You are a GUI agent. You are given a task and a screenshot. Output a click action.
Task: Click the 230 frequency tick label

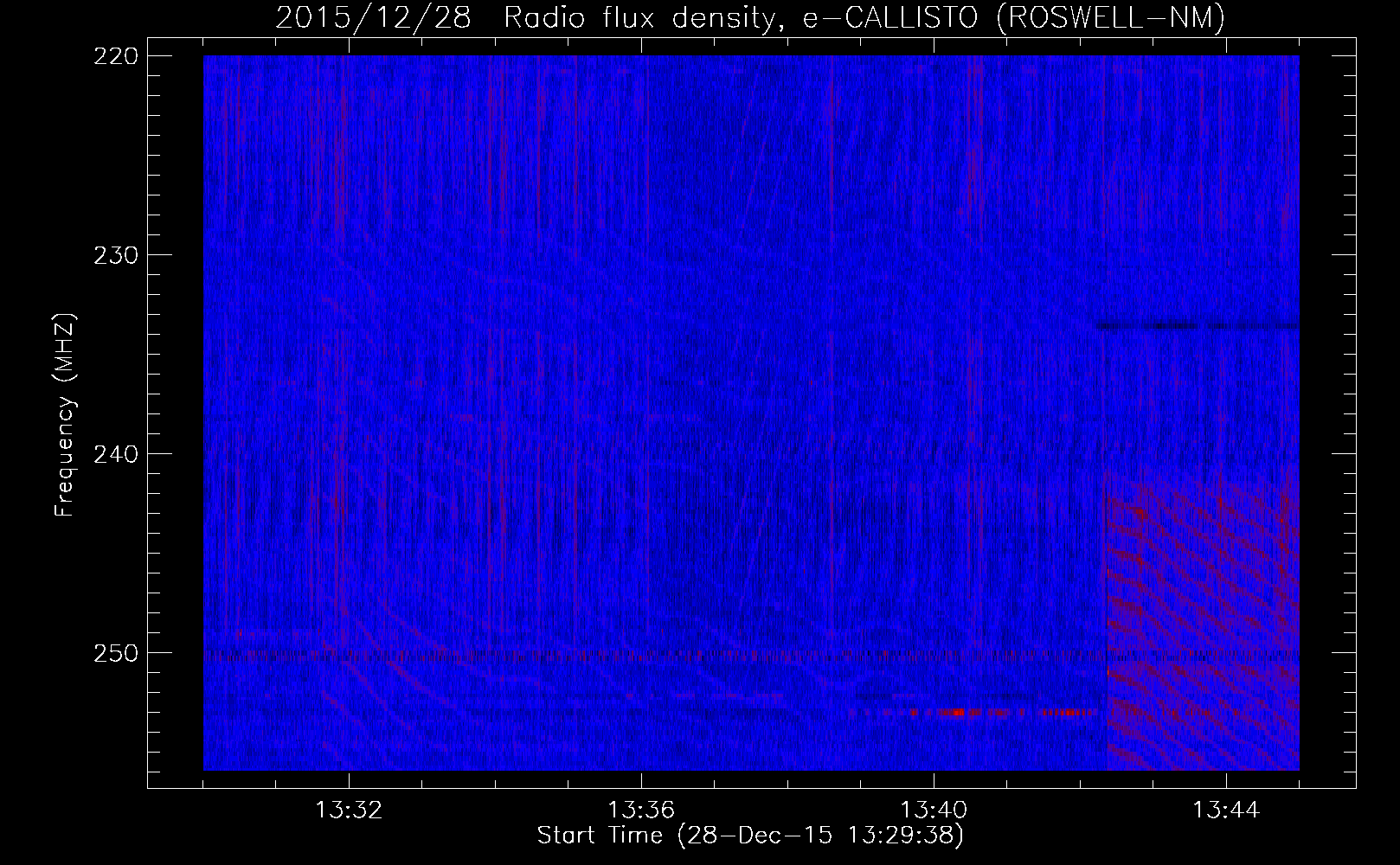point(115,255)
